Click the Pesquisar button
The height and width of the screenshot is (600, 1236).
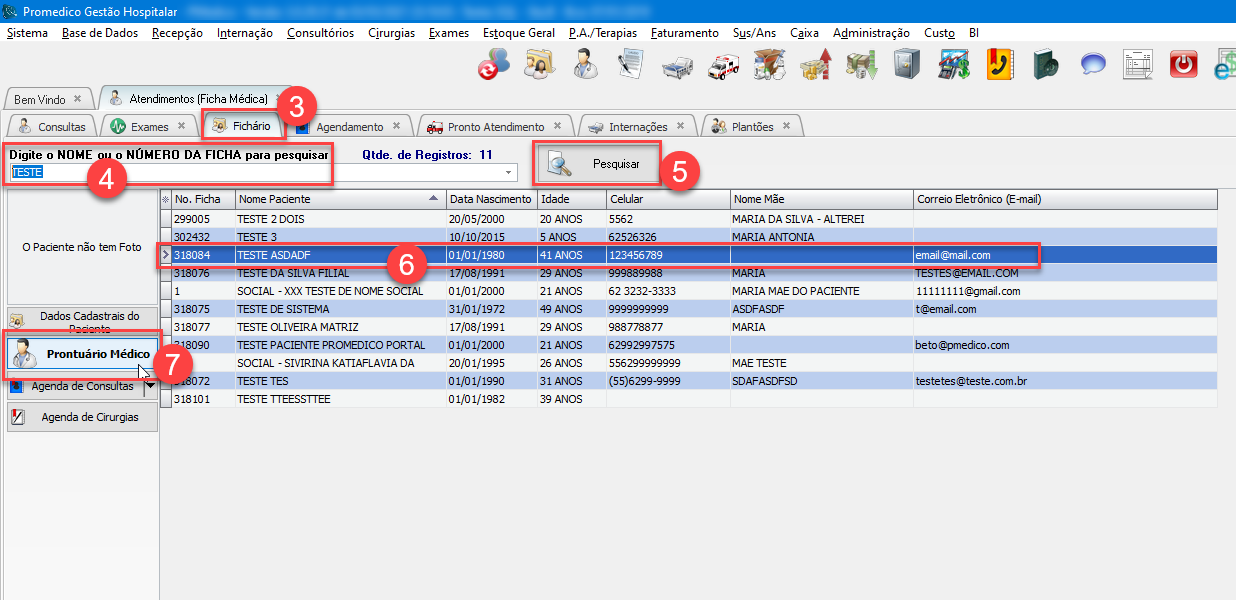[x=597, y=164]
